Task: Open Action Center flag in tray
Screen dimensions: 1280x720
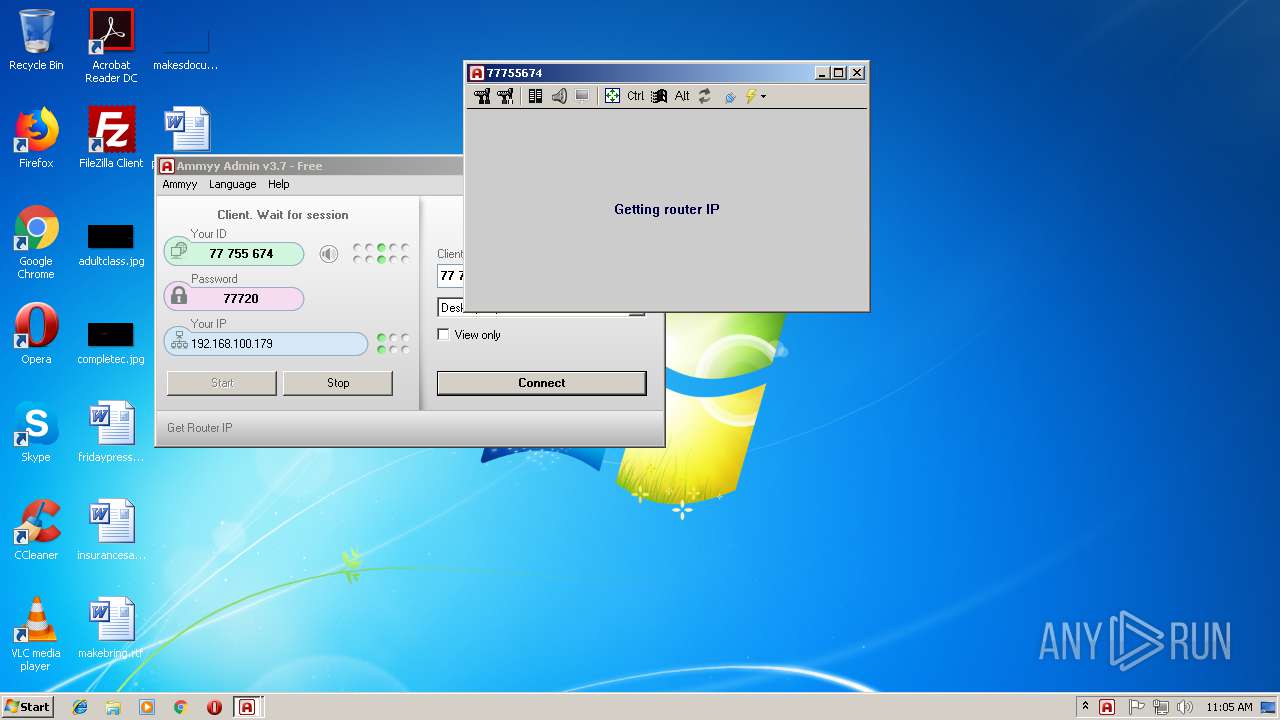Action: 1137,707
